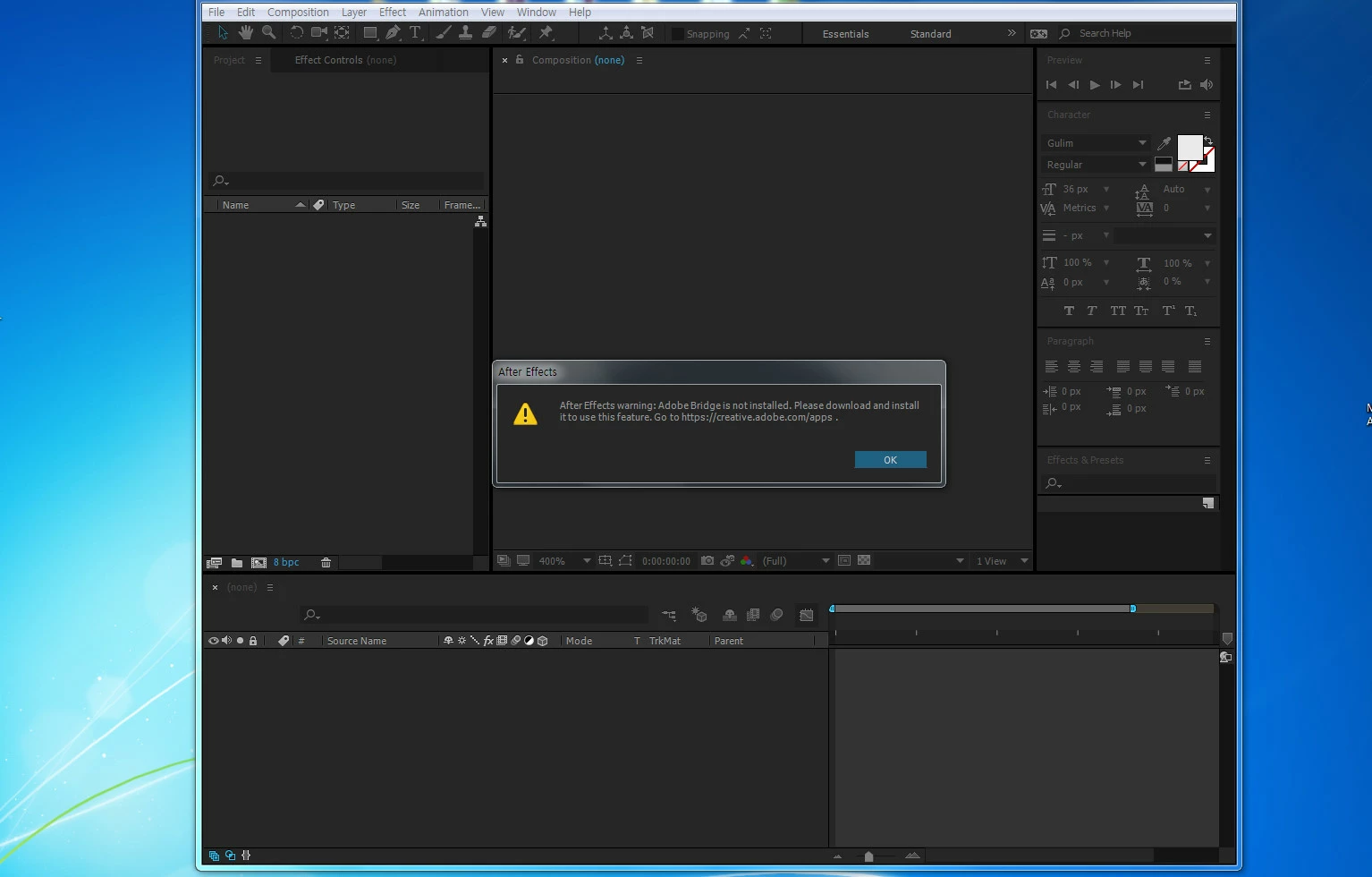Image resolution: width=1372 pixels, height=877 pixels.
Task: Select the Rotation tool
Action: (x=296, y=33)
